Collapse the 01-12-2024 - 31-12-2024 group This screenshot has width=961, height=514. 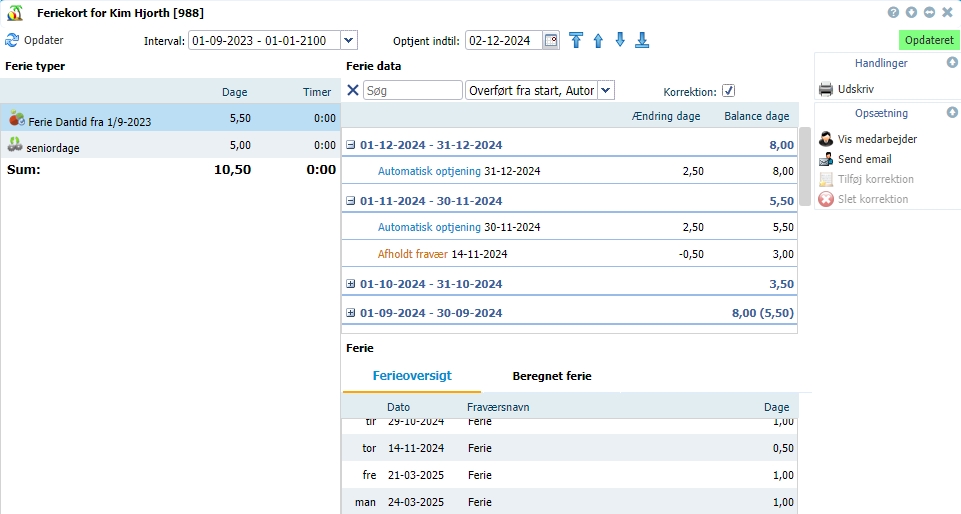pos(351,145)
